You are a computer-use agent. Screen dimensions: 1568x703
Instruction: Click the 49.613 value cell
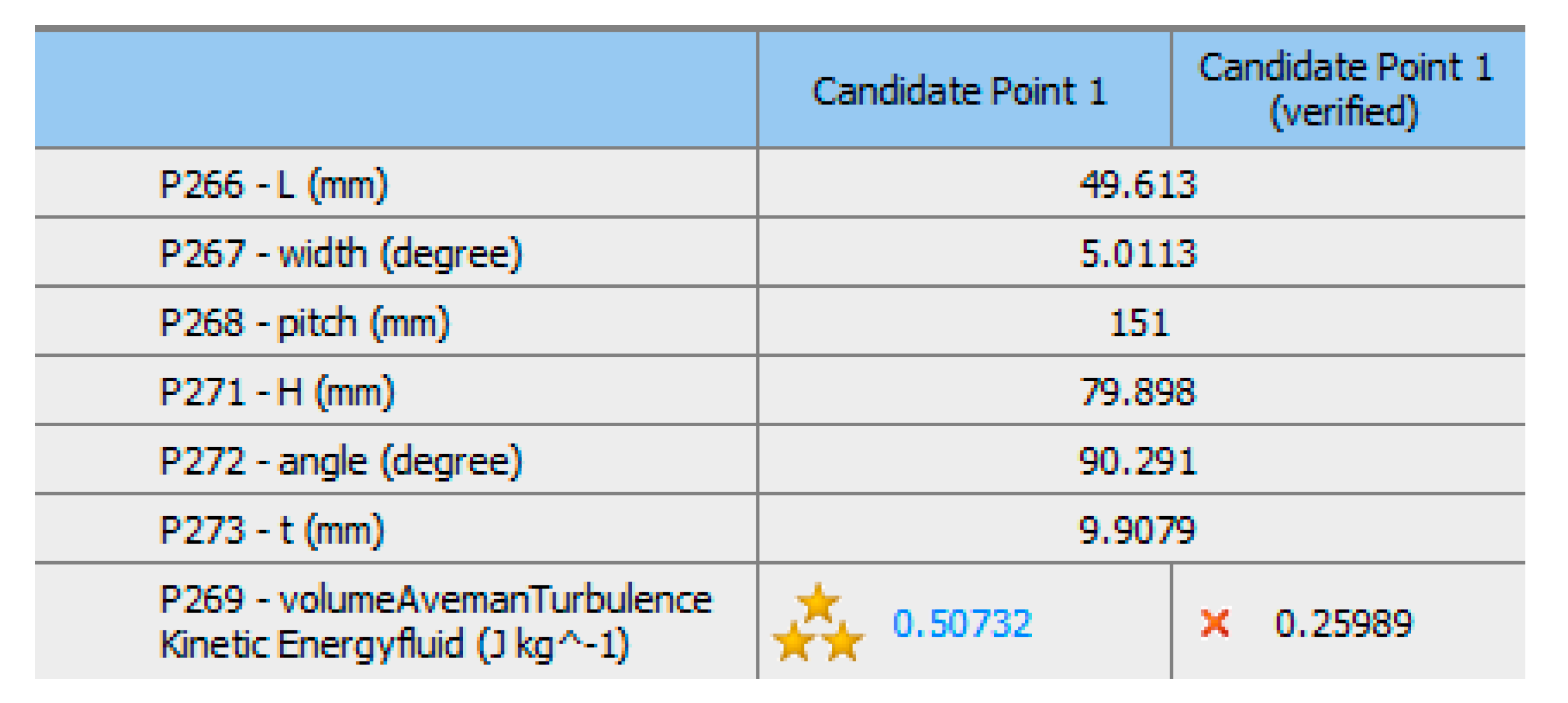(x=1137, y=184)
